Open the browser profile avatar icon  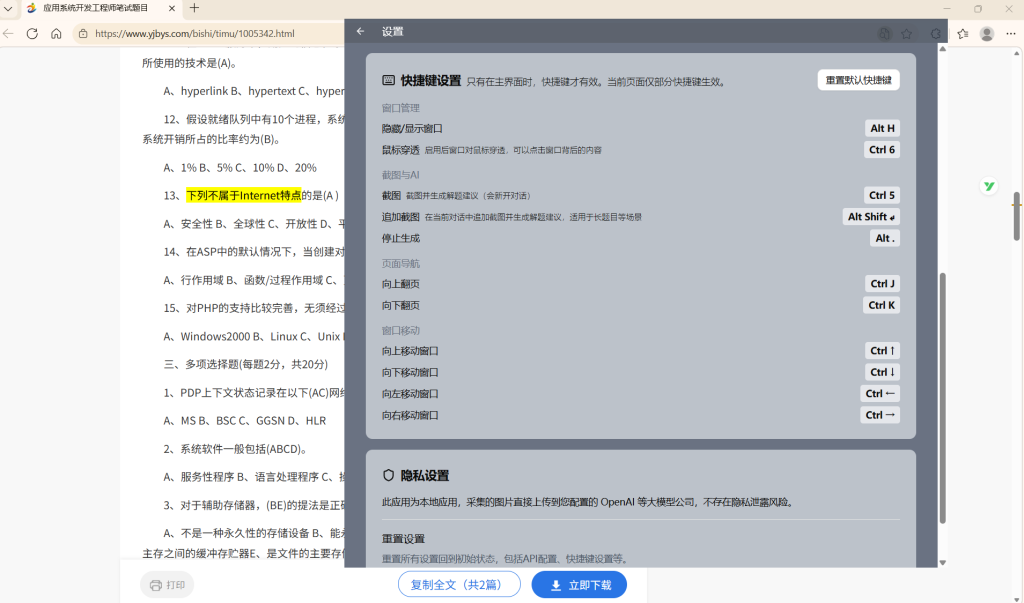(x=986, y=33)
